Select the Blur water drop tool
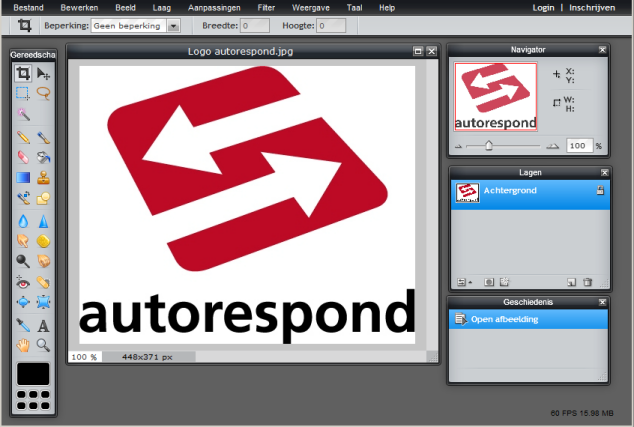634x427 pixels. [23, 221]
